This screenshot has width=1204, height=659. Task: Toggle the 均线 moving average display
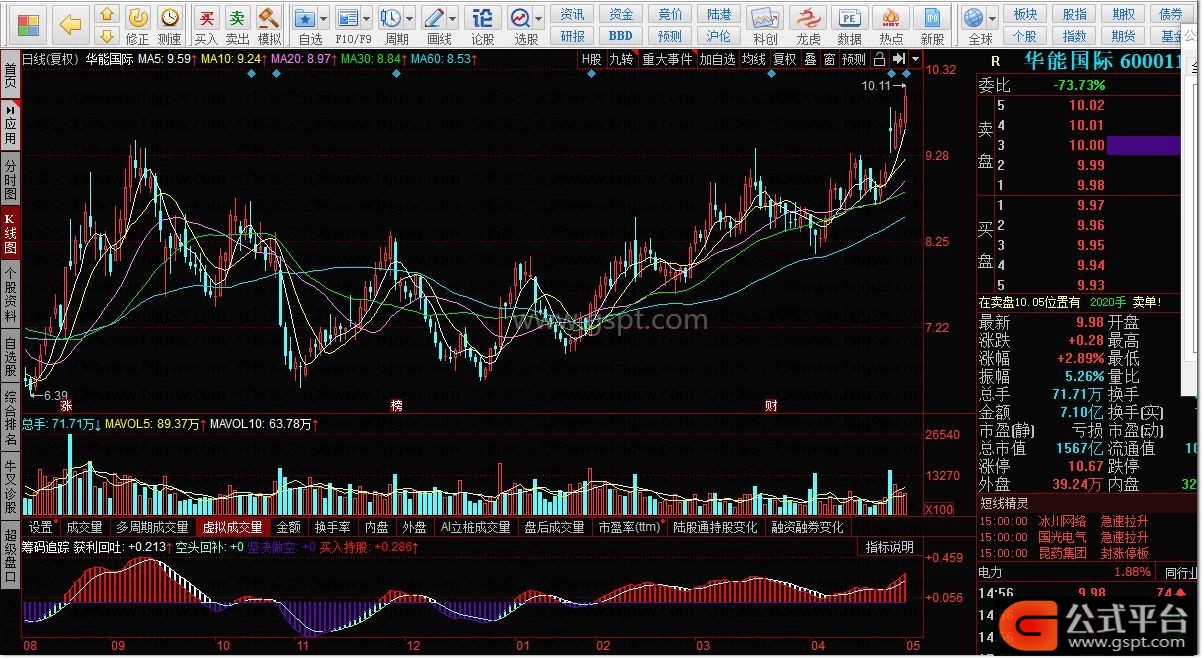[754, 59]
